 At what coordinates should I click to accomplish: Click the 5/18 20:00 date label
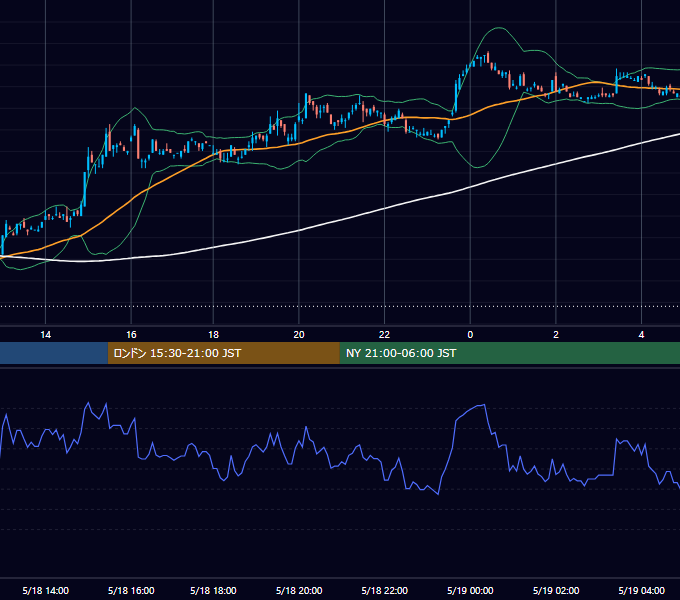pyautogui.click(x=299, y=590)
